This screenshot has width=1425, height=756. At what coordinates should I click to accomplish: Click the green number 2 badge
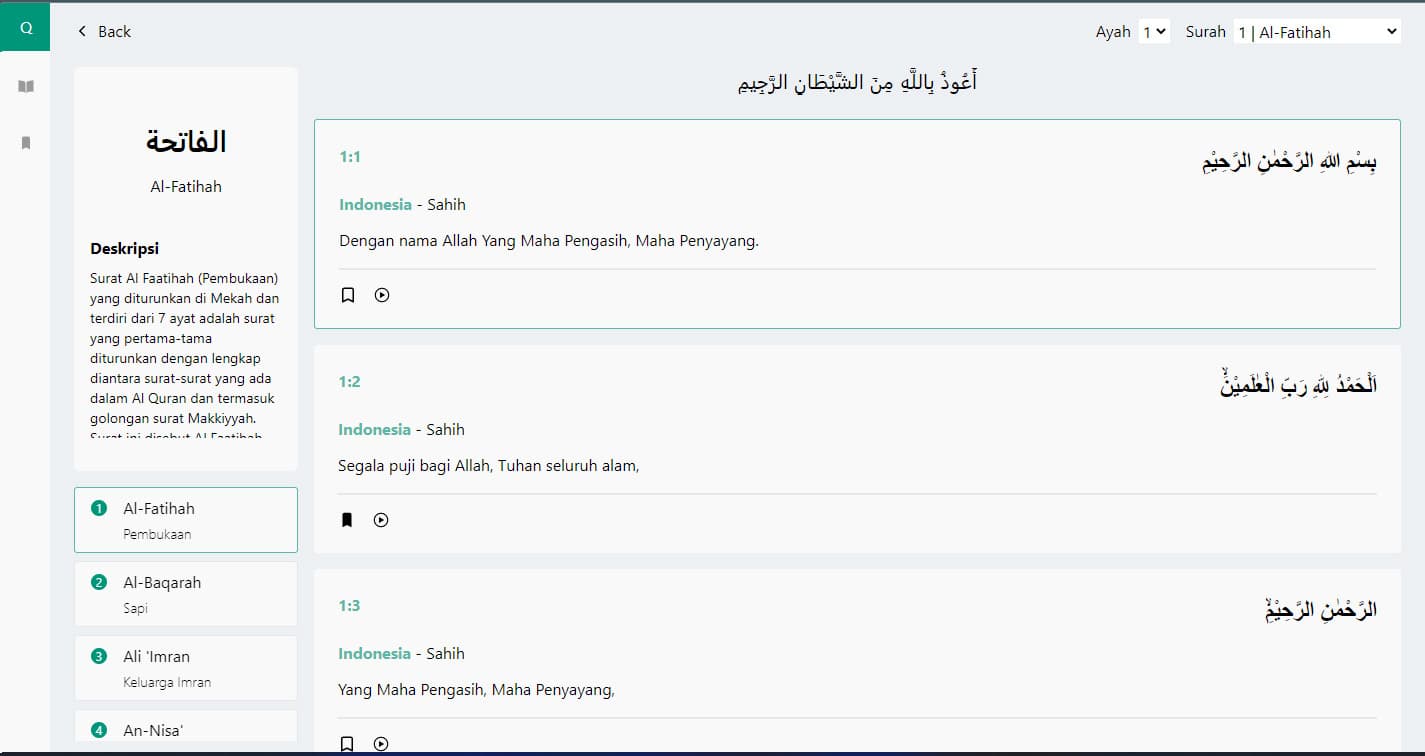pos(99,583)
